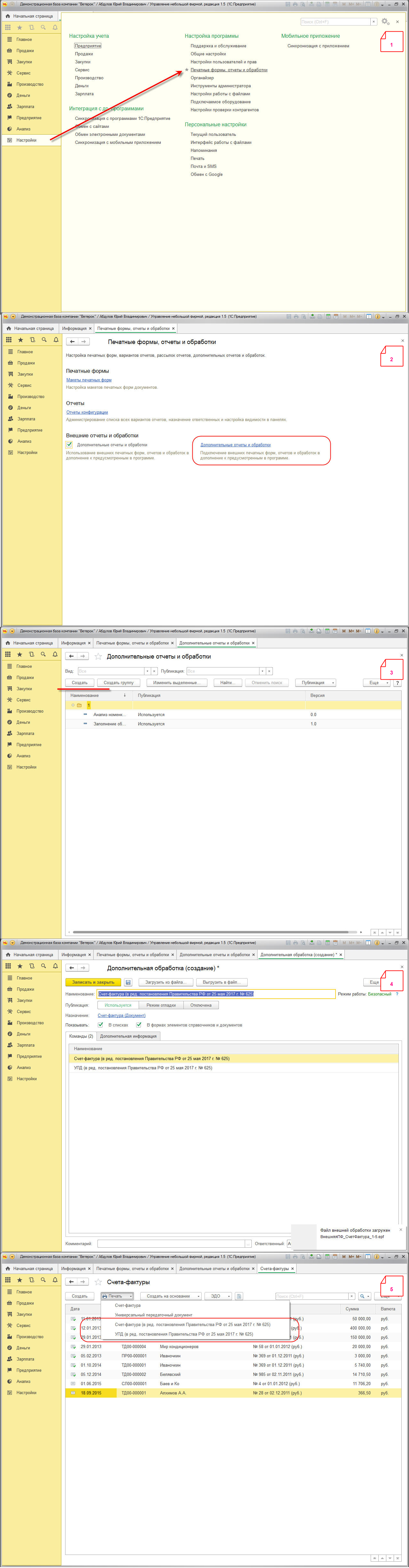Screen dimensions: 409x1568
Task: Open the search magnifier in the Дополнительные отчеты list toolbar
Action: 42,654
